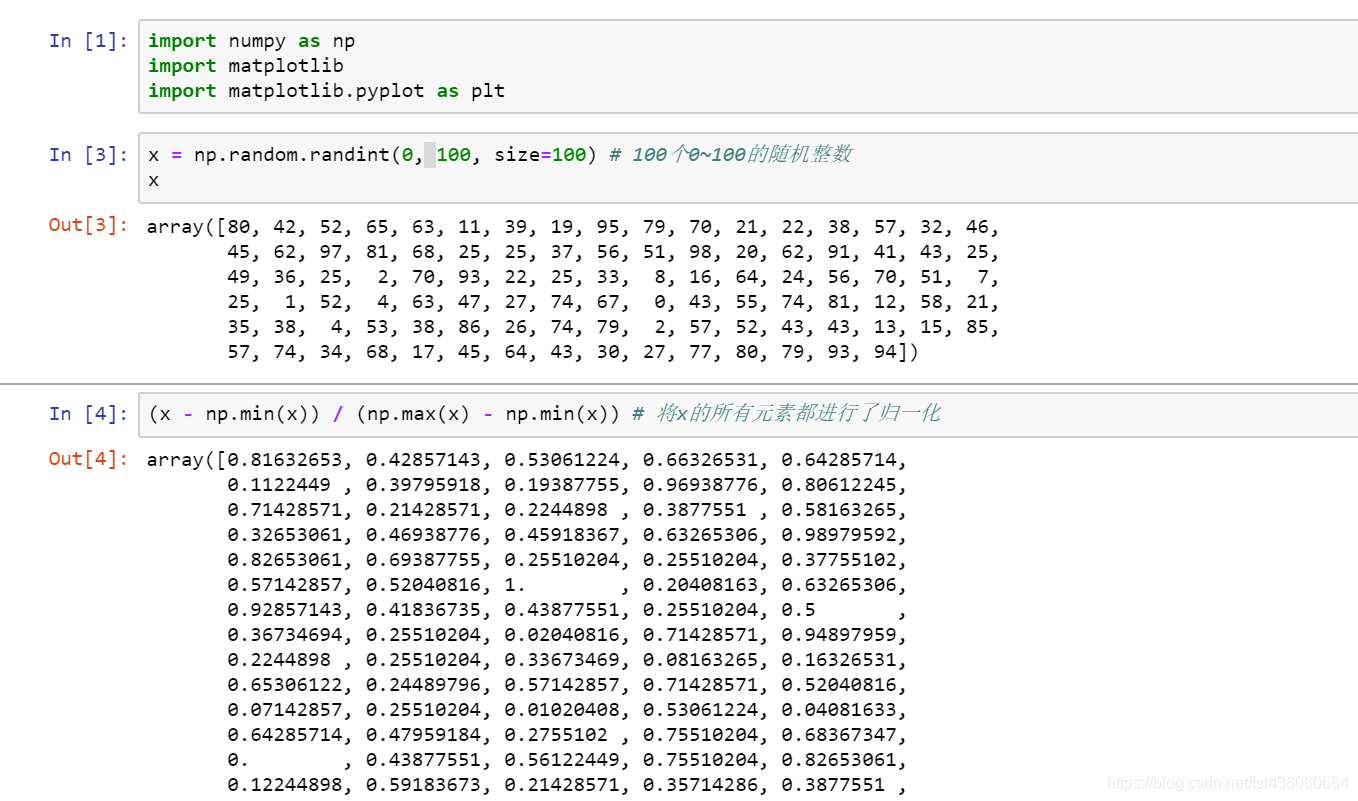1358x801 pixels.
Task: Click Out[3] row starting '49, 36, 25'
Action: 613,277
